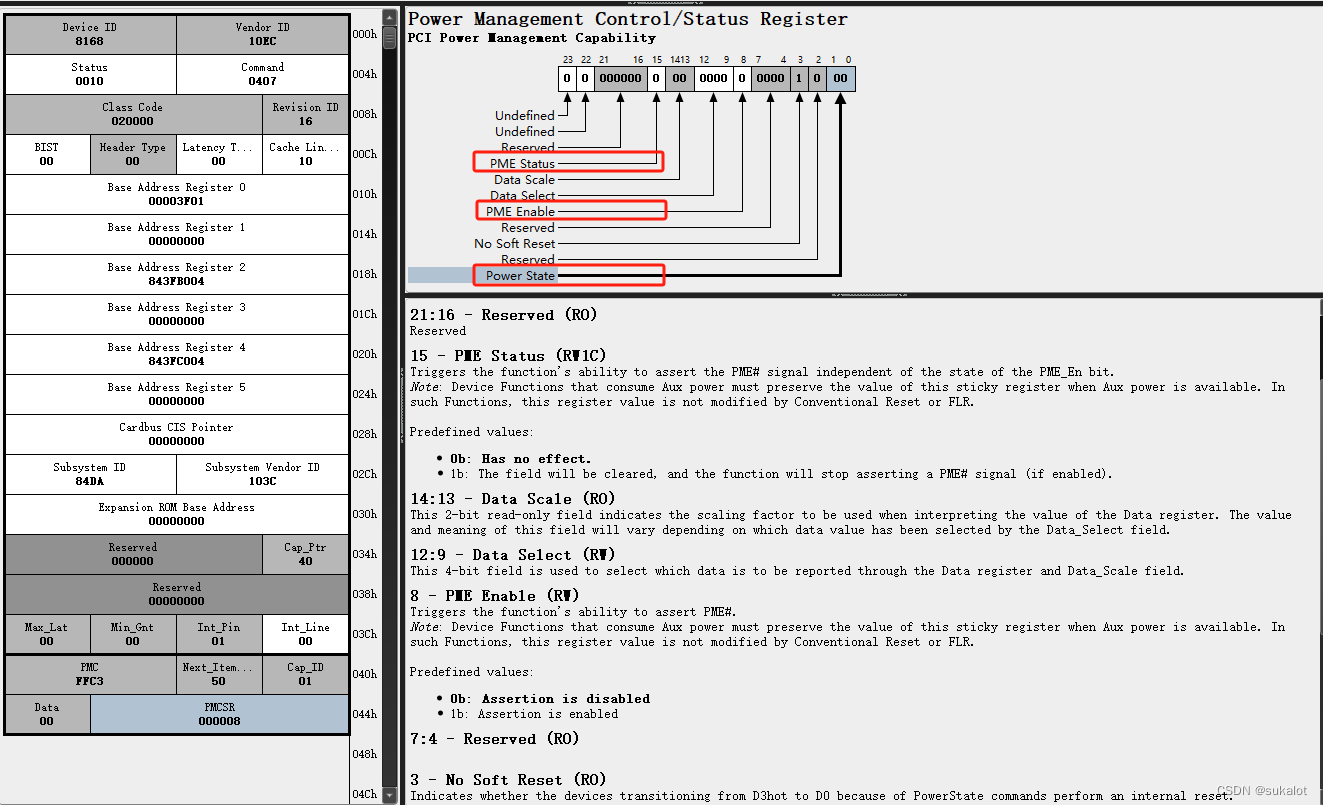
Task: Click the "15 - PME Status (RW1C)" heading
Action: (508, 356)
